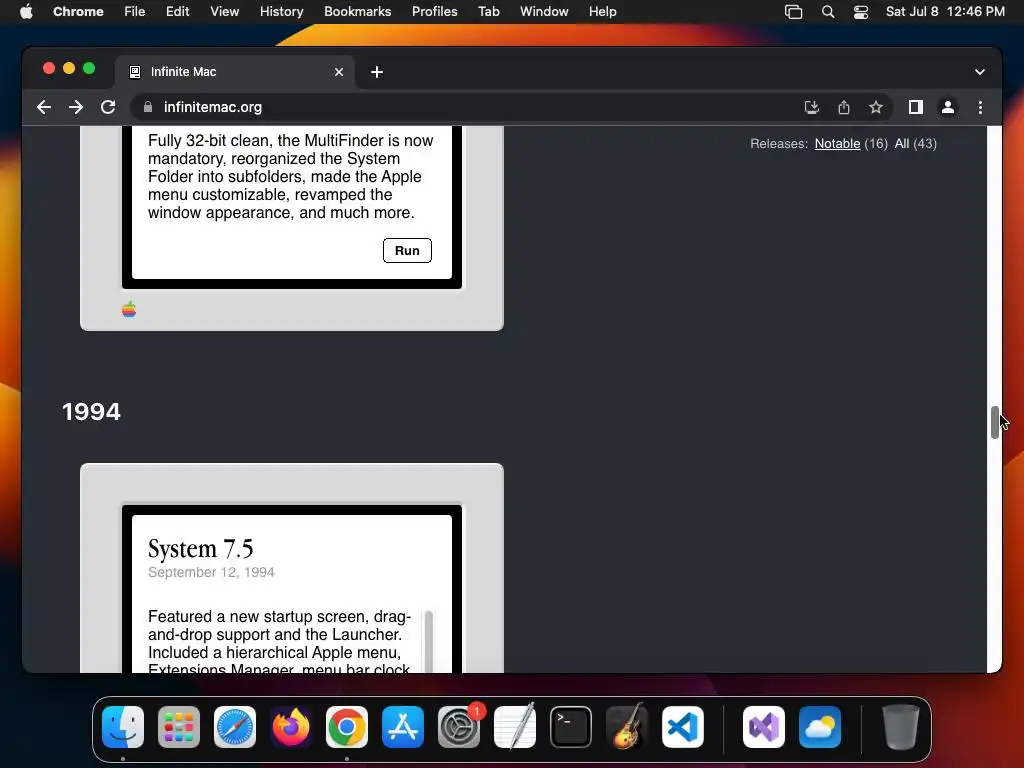Screen dimensions: 1024x768
Task: Click the System 7.5 title
Action: tap(200, 549)
